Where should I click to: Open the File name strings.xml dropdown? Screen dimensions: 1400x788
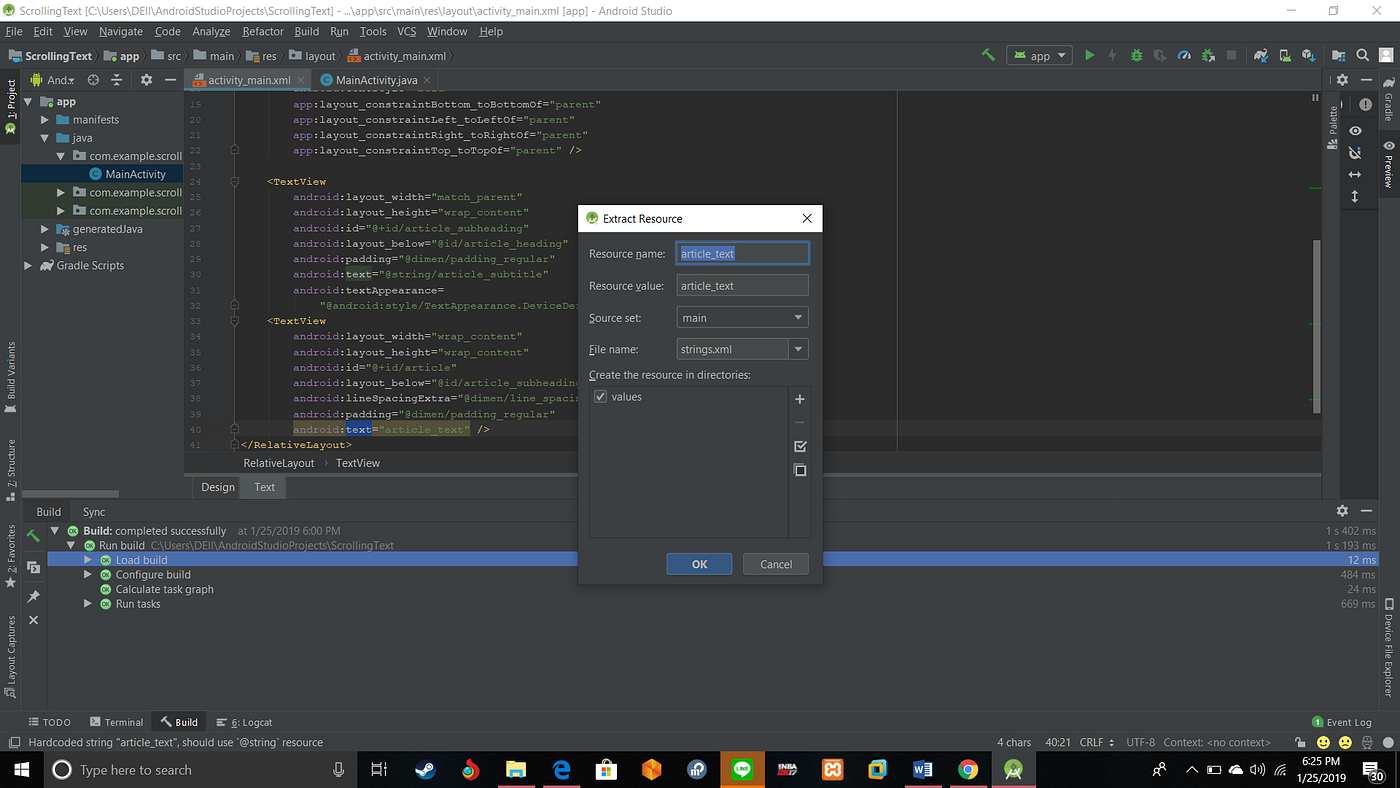(x=797, y=348)
